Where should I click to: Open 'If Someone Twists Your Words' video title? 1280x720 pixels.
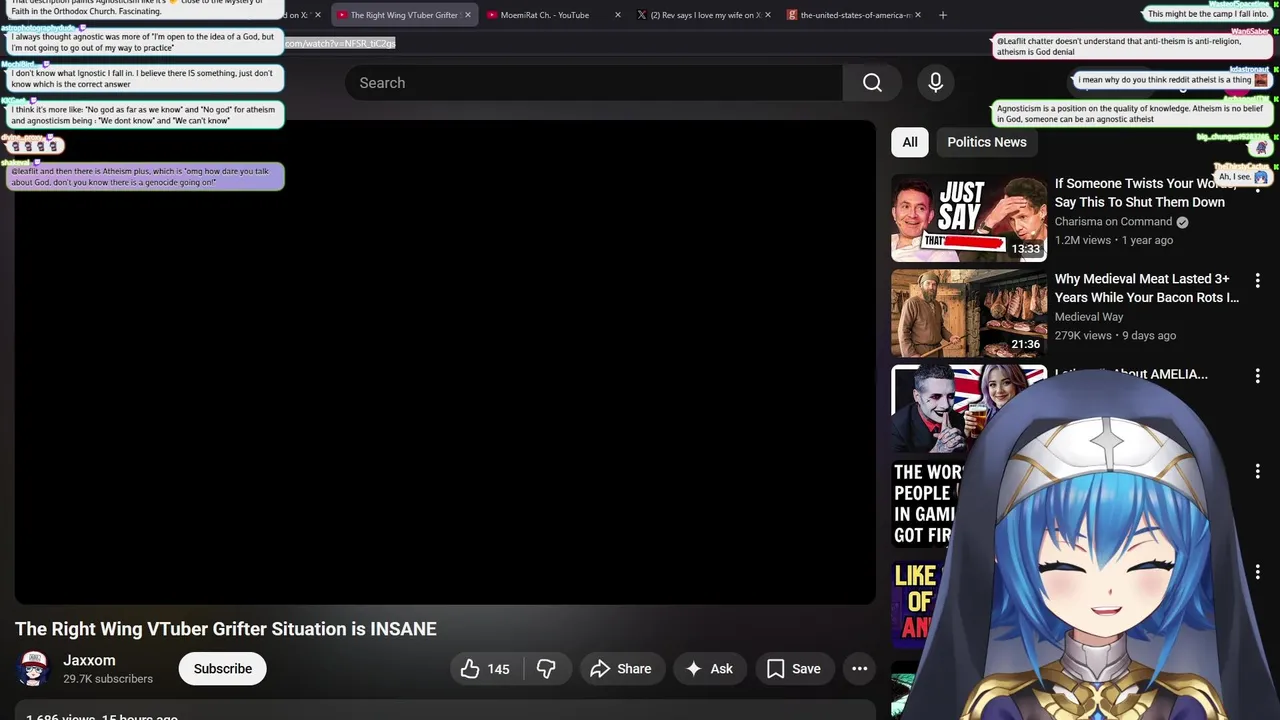[1143, 193]
